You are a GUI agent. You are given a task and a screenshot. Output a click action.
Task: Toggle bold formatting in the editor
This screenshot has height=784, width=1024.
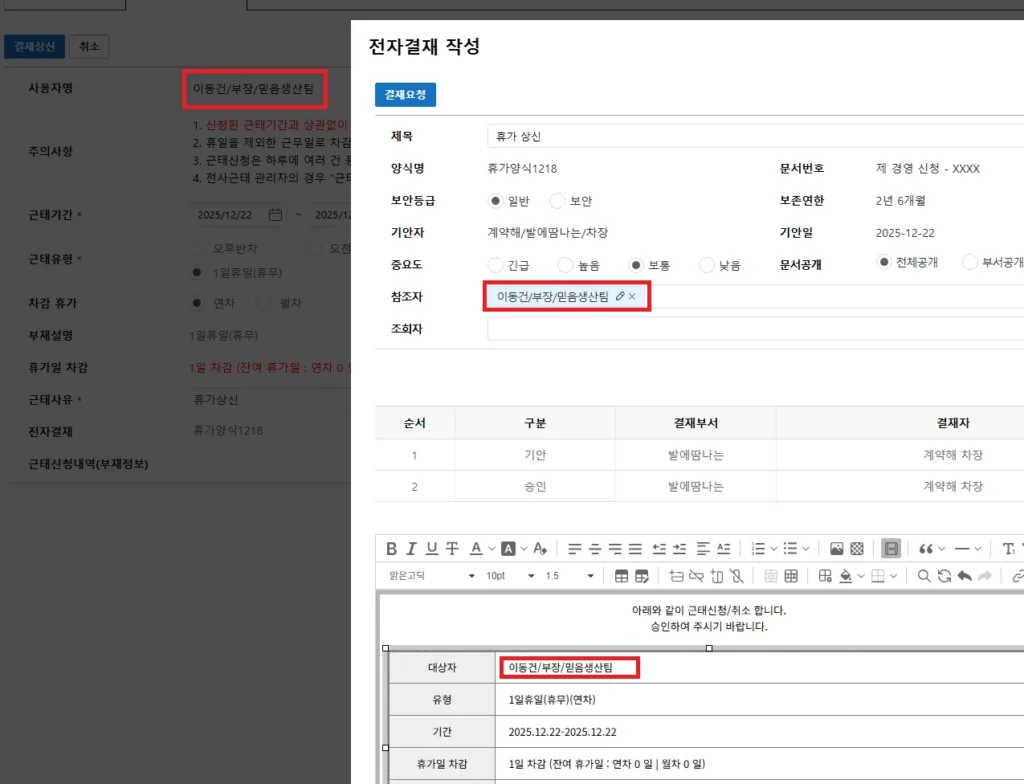[x=391, y=548]
